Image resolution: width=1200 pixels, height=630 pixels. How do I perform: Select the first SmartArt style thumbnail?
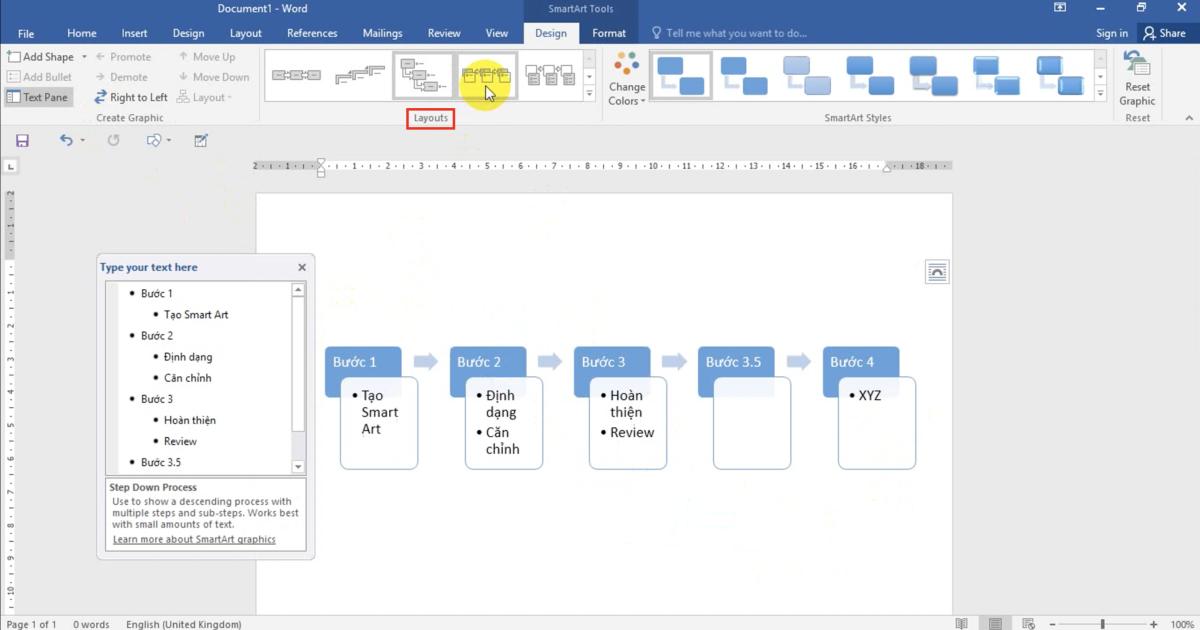click(x=681, y=76)
